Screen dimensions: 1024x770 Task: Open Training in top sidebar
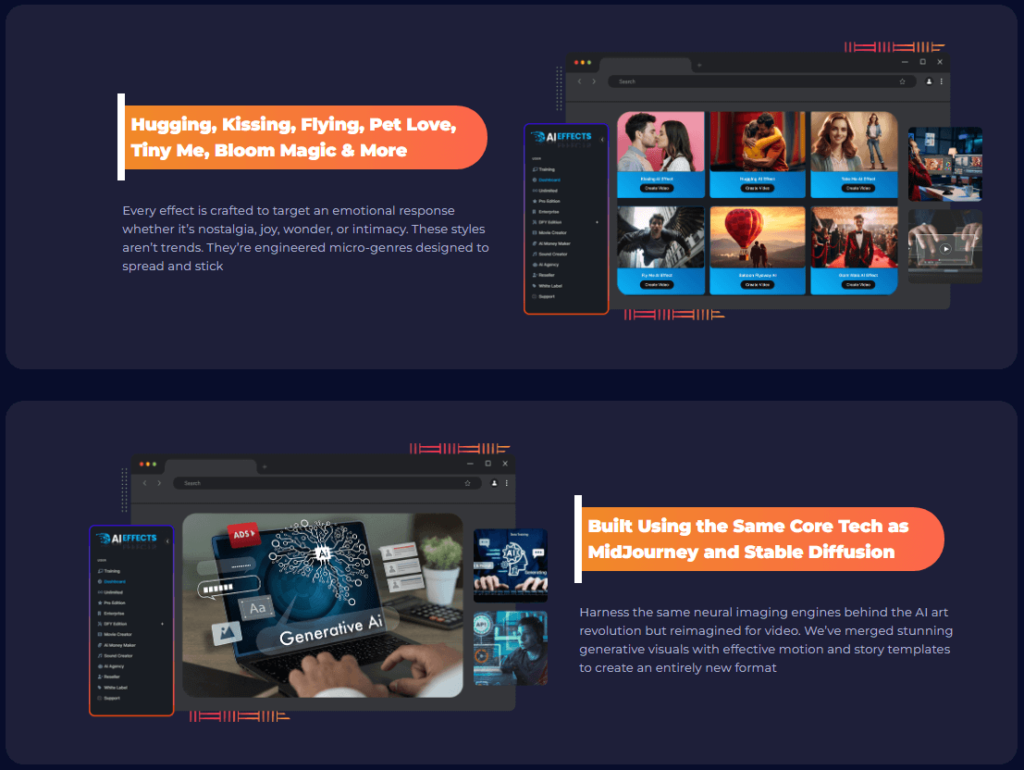point(544,169)
